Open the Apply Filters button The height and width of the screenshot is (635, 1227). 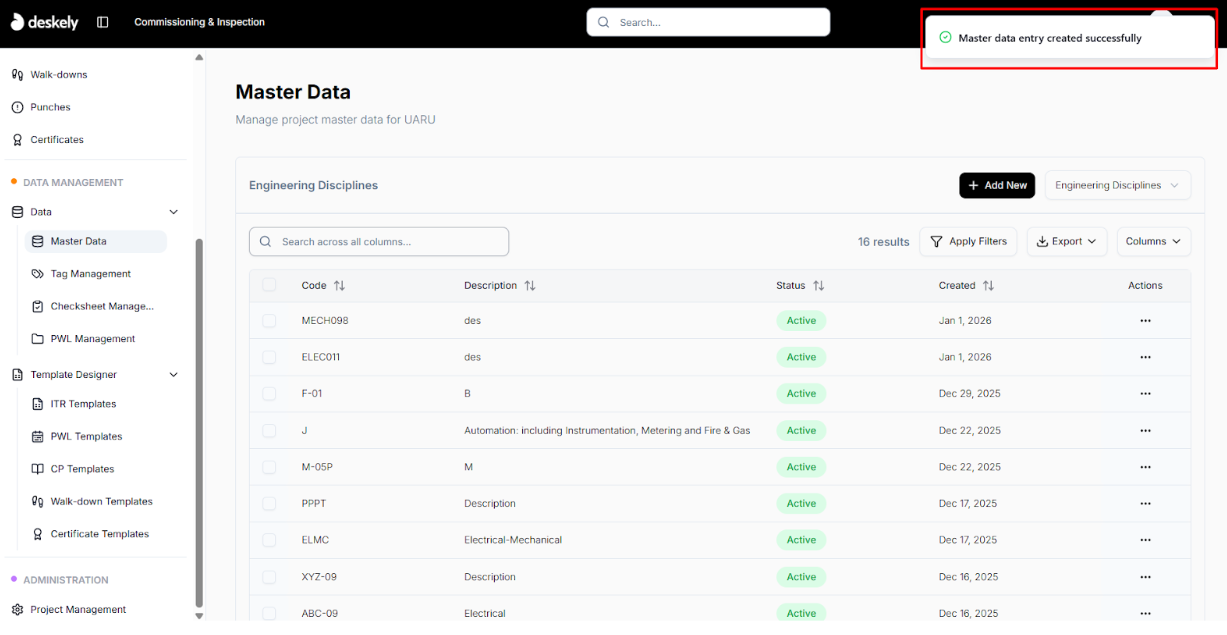(x=968, y=241)
